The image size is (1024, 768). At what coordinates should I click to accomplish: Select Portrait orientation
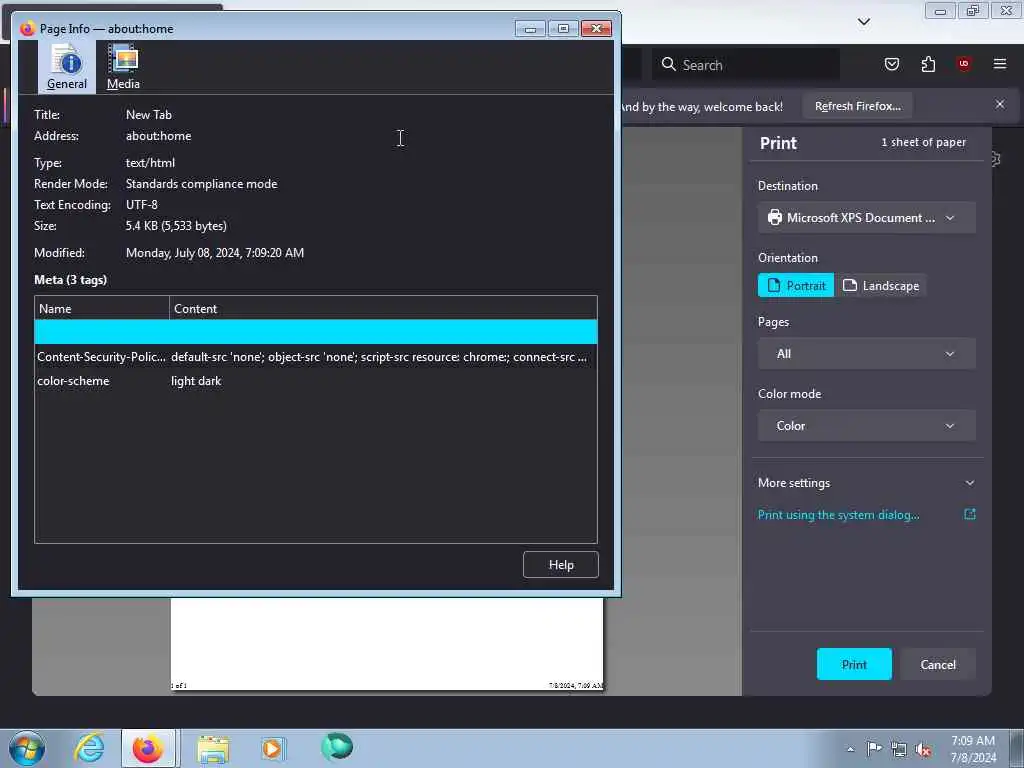point(795,285)
